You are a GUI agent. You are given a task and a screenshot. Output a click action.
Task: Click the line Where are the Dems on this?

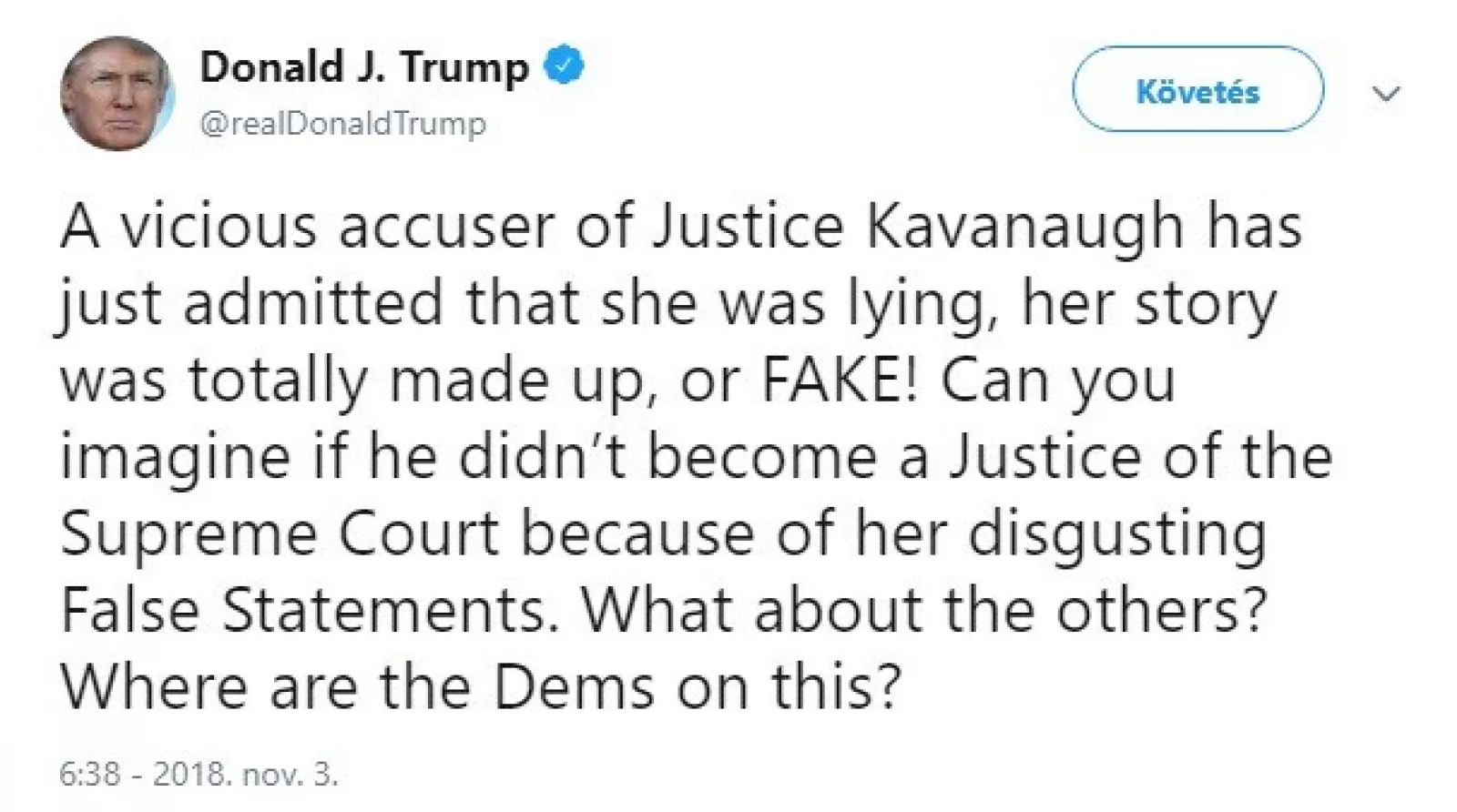(x=480, y=686)
